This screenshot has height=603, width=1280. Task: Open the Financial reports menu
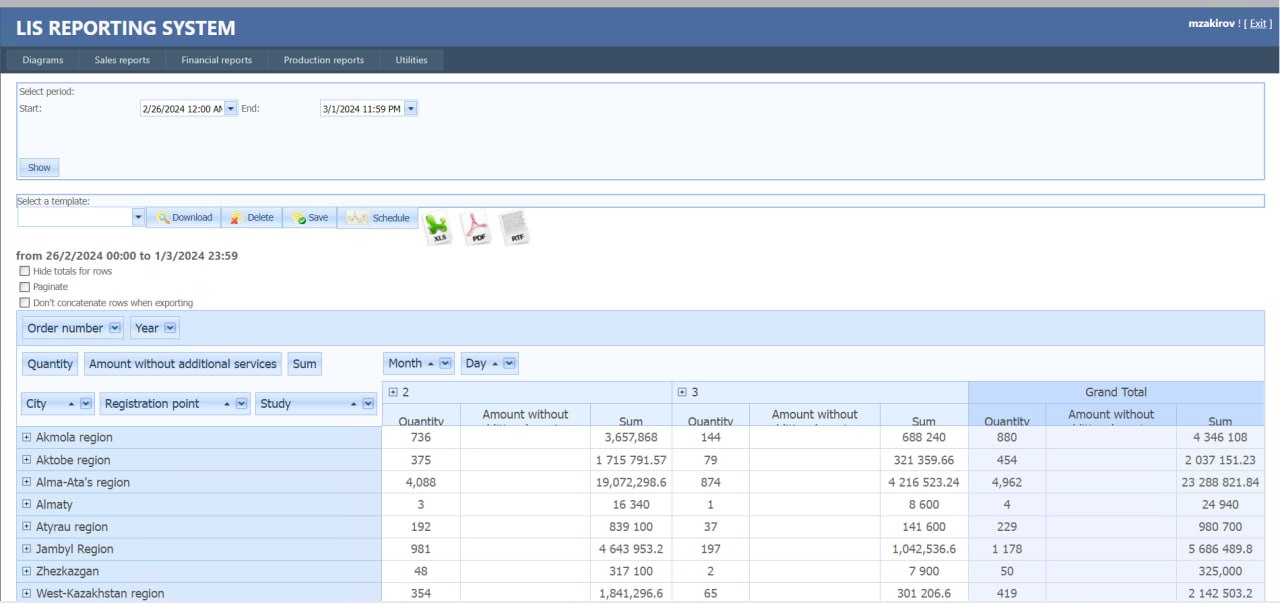pos(217,60)
